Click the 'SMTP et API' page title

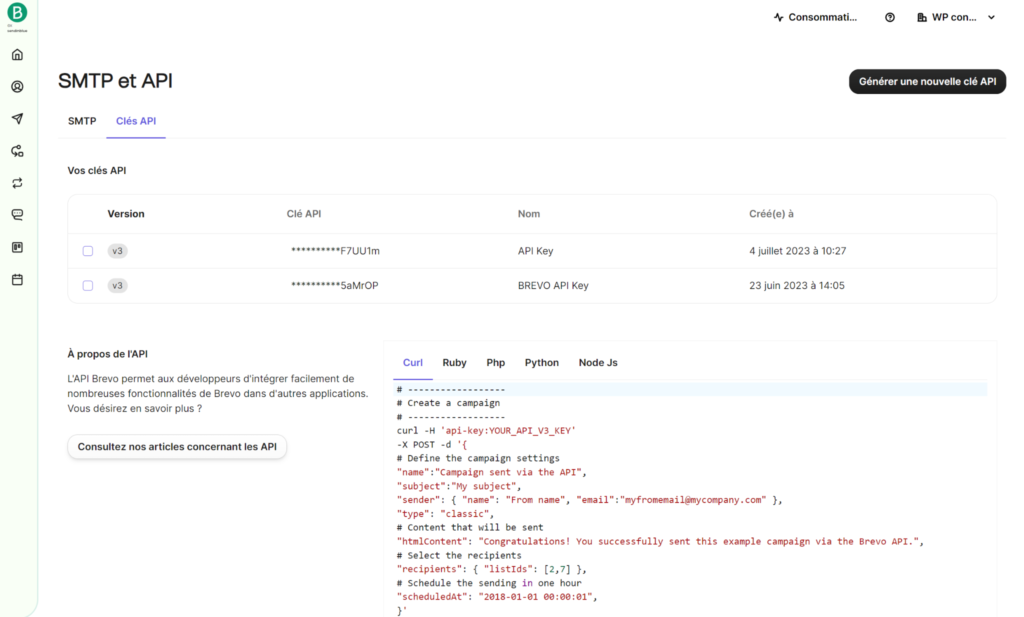pyautogui.click(x=116, y=81)
